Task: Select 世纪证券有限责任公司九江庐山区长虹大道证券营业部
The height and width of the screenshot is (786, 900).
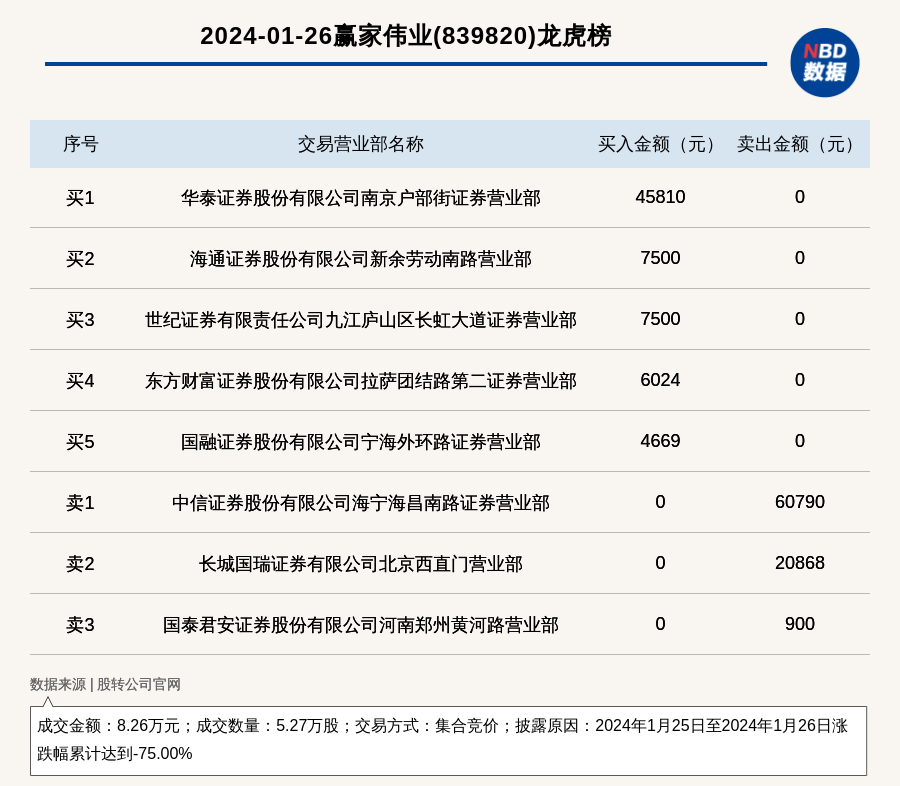Action: click(x=360, y=320)
